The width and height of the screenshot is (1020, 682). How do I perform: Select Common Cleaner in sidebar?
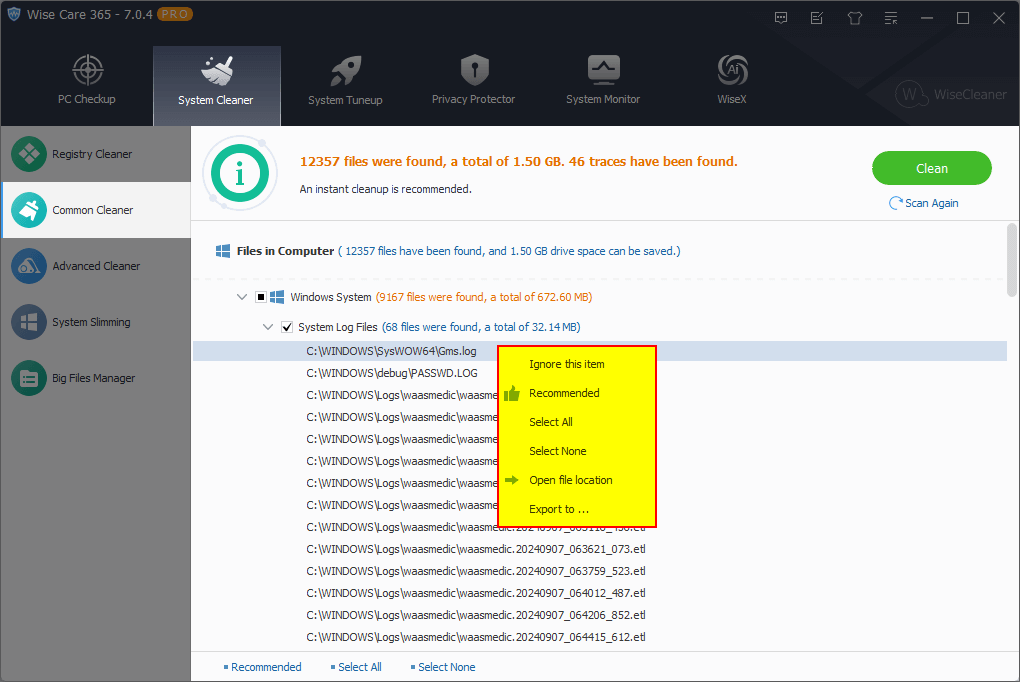point(96,210)
